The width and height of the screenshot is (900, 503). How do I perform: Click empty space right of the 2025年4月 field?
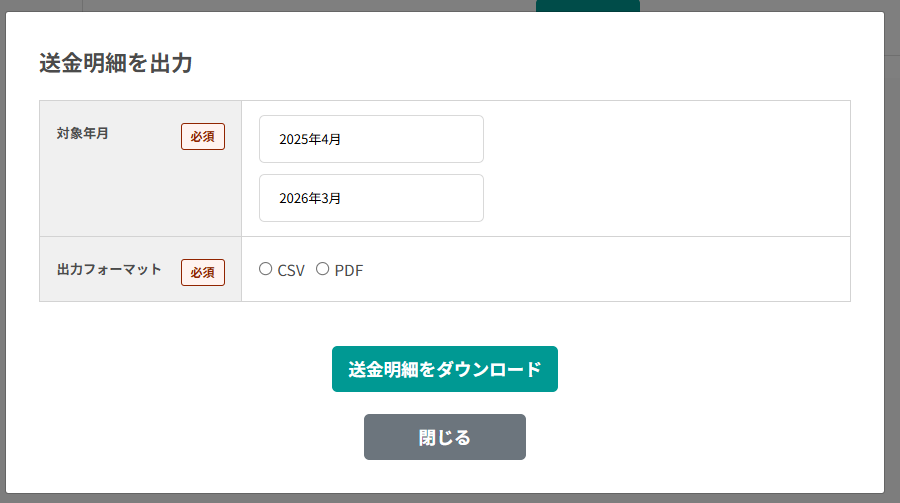(x=660, y=139)
